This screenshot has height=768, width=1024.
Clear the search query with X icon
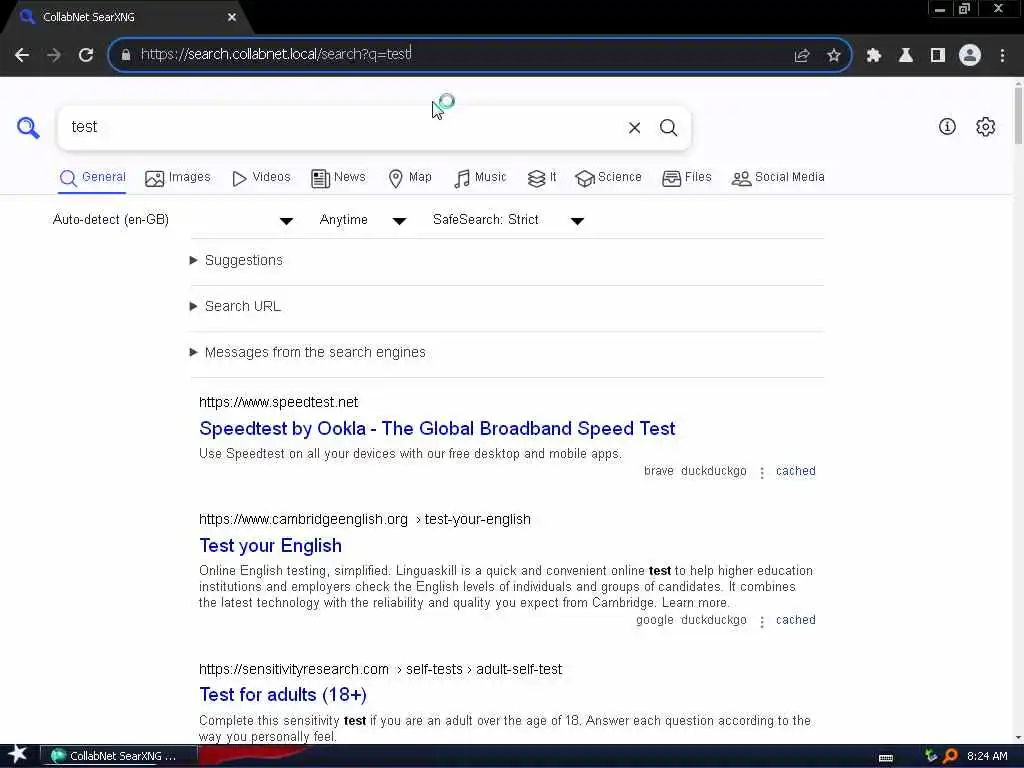click(634, 127)
